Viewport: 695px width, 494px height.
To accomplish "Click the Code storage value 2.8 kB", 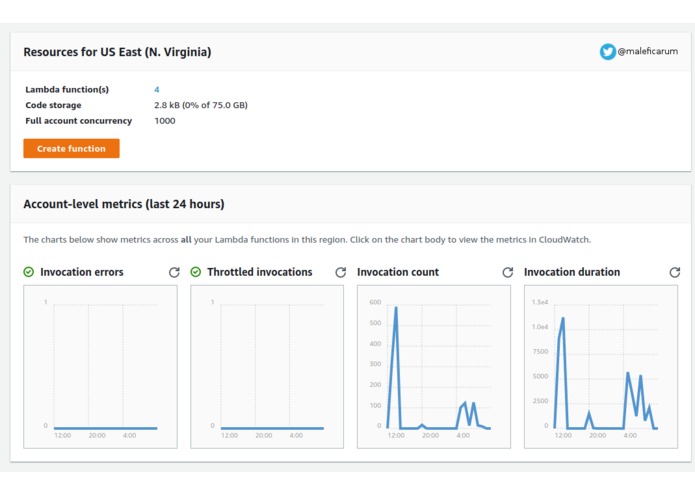I will (x=201, y=105).
